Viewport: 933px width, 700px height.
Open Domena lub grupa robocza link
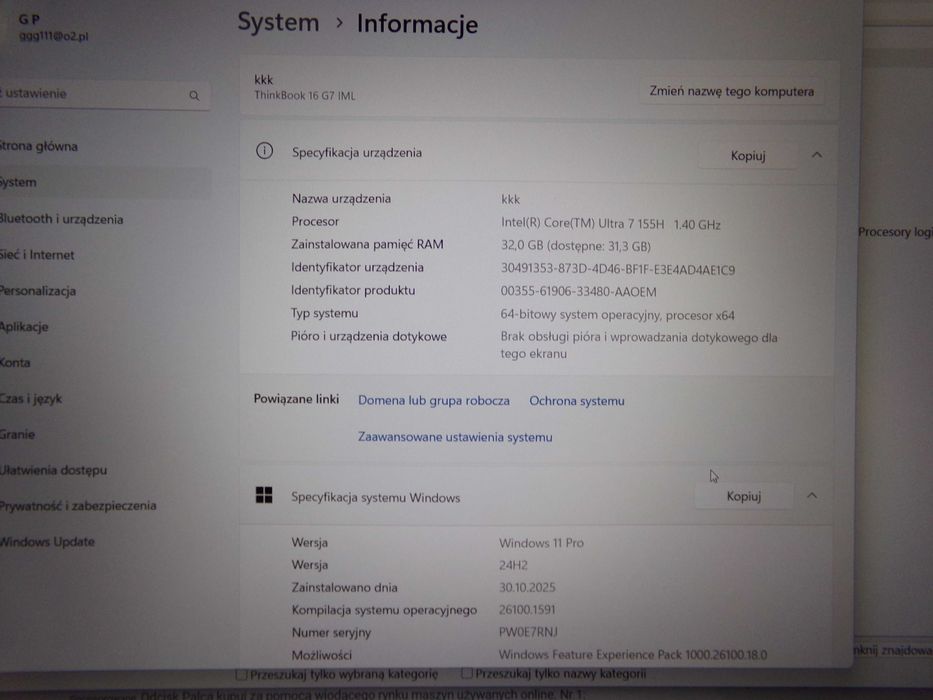point(434,401)
